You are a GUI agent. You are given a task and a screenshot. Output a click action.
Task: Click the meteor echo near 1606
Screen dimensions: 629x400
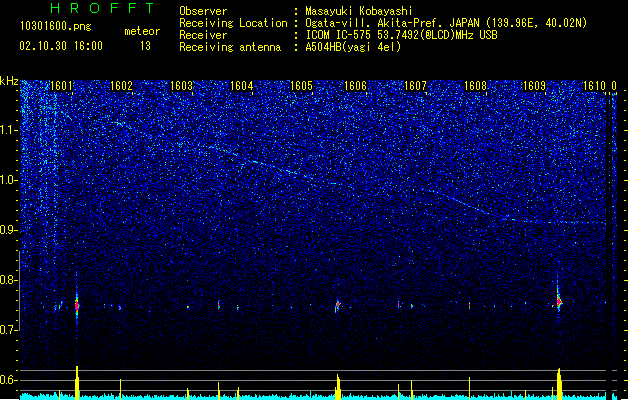pyautogui.click(x=337, y=306)
